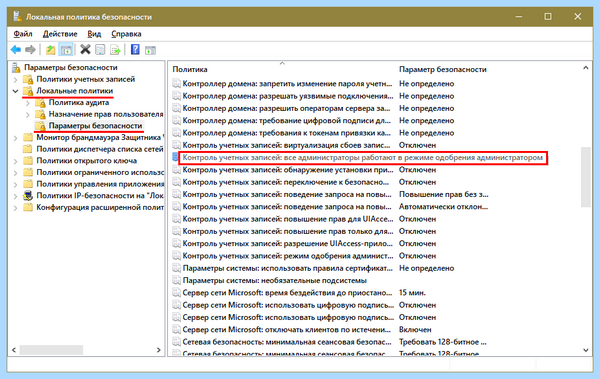600x379 pixels.
Task: Open the Справка menu
Action: [126, 34]
